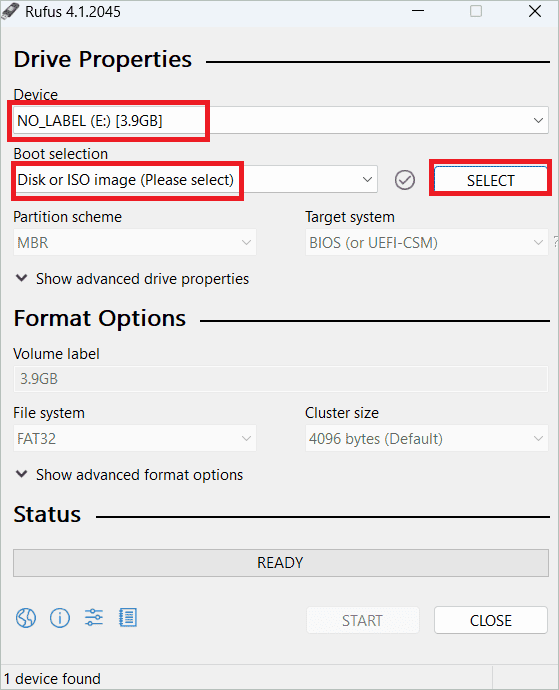
Task: Click the Volume label text field
Action: click(281, 379)
